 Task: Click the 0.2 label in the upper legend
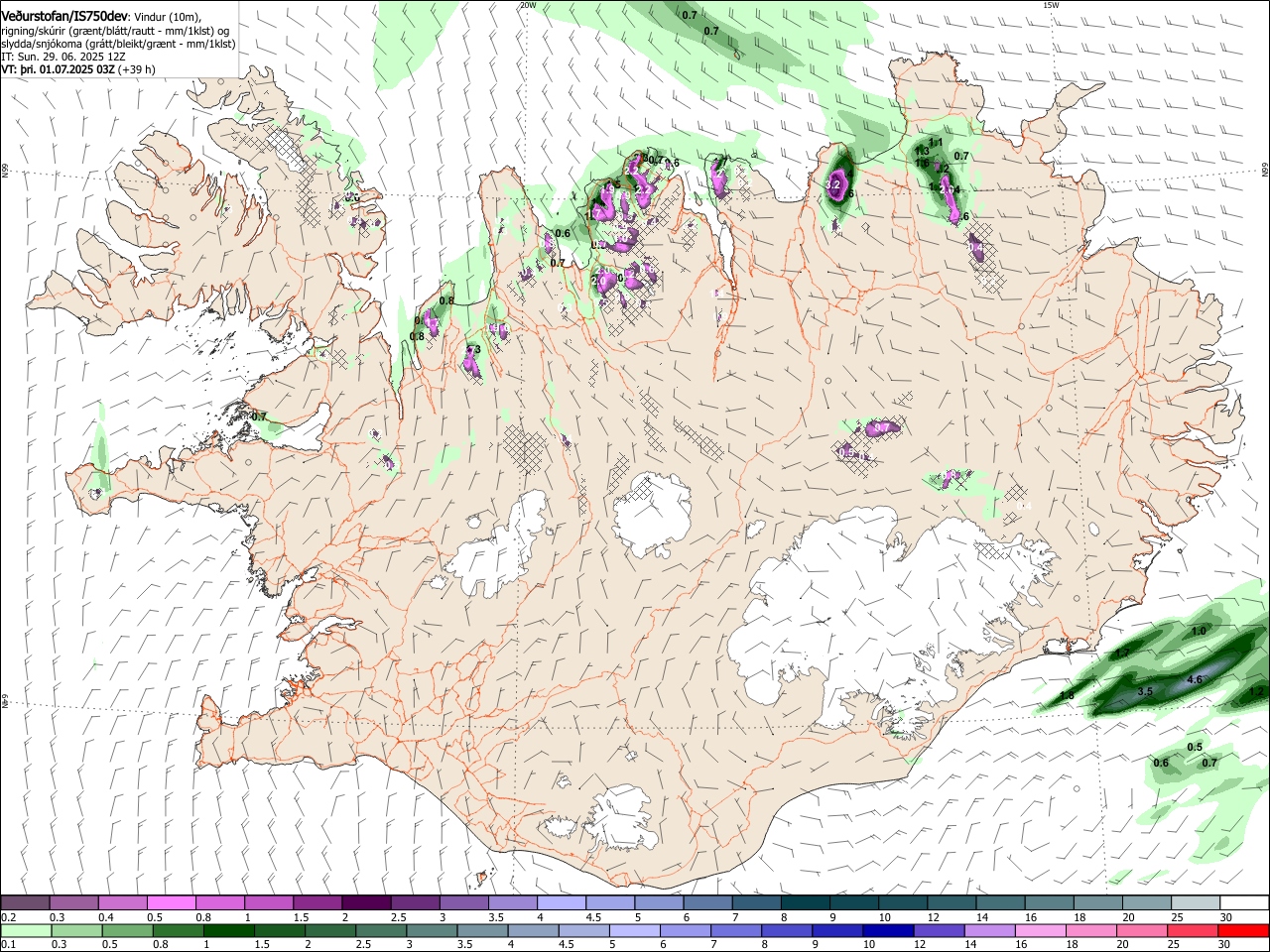[8, 917]
